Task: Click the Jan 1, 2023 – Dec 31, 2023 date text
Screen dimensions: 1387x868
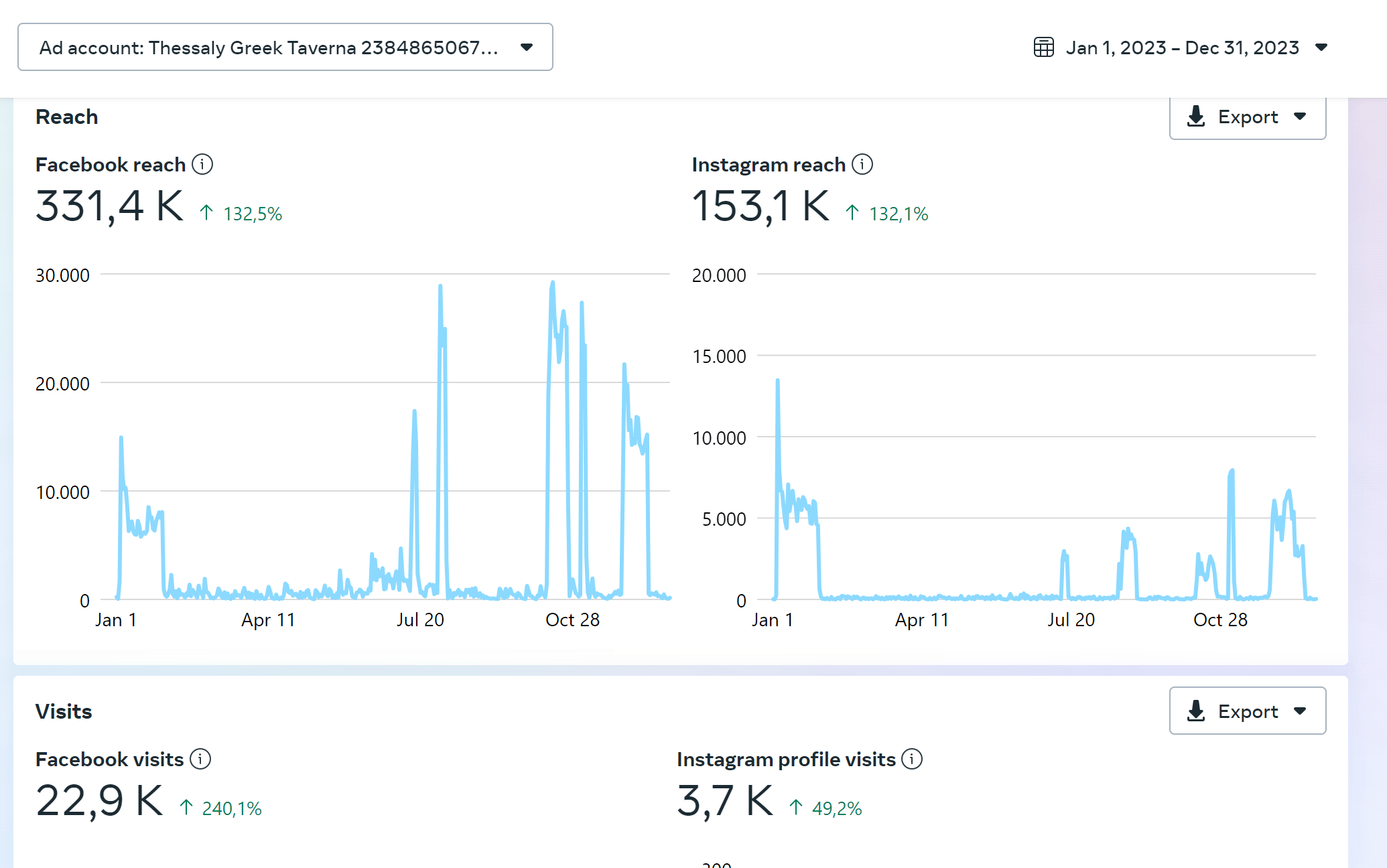Action: click(1182, 48)
